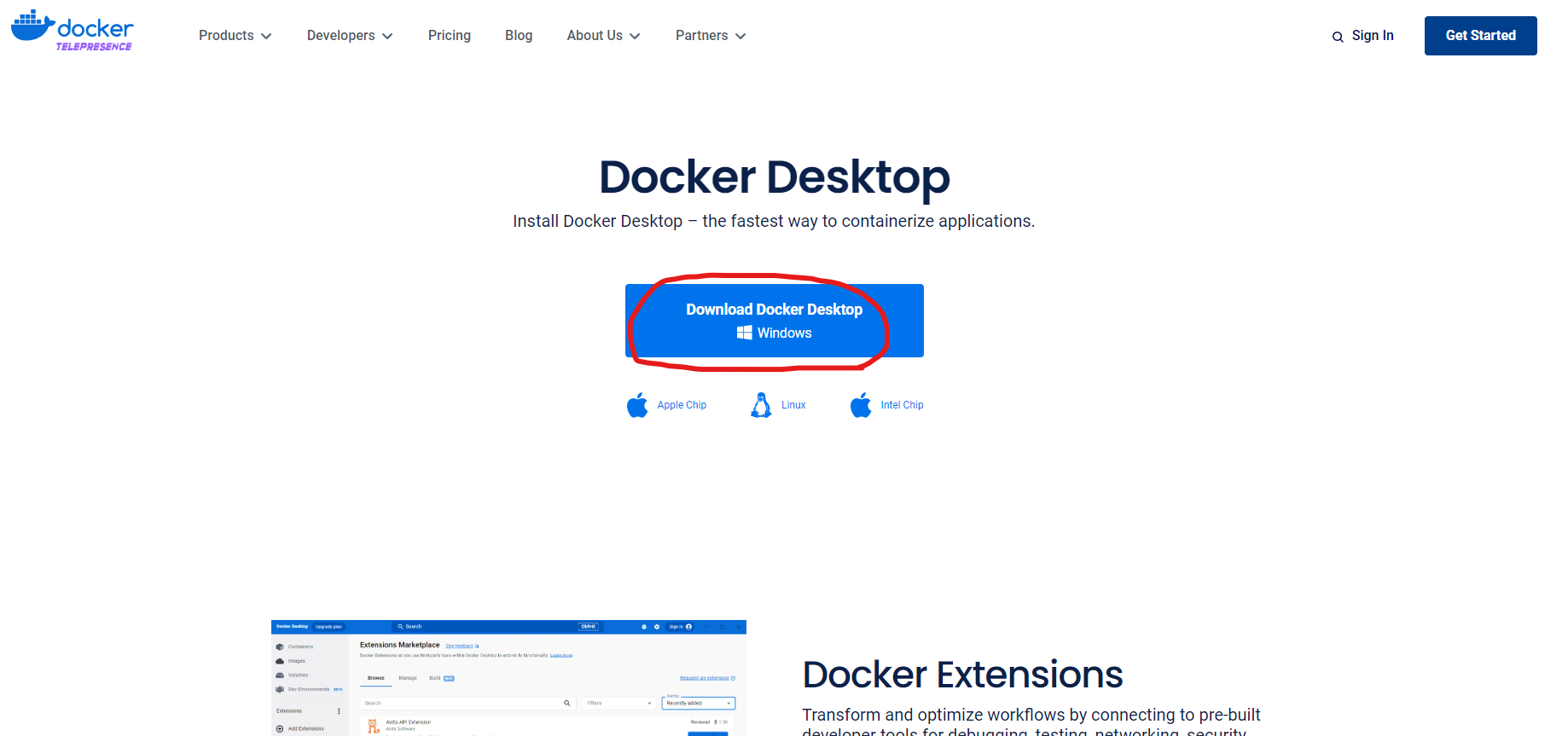Click the 'Install Docker Desktop' subtitle text
The width and height of the screenshot is (1568, 736).
point(774,222)
